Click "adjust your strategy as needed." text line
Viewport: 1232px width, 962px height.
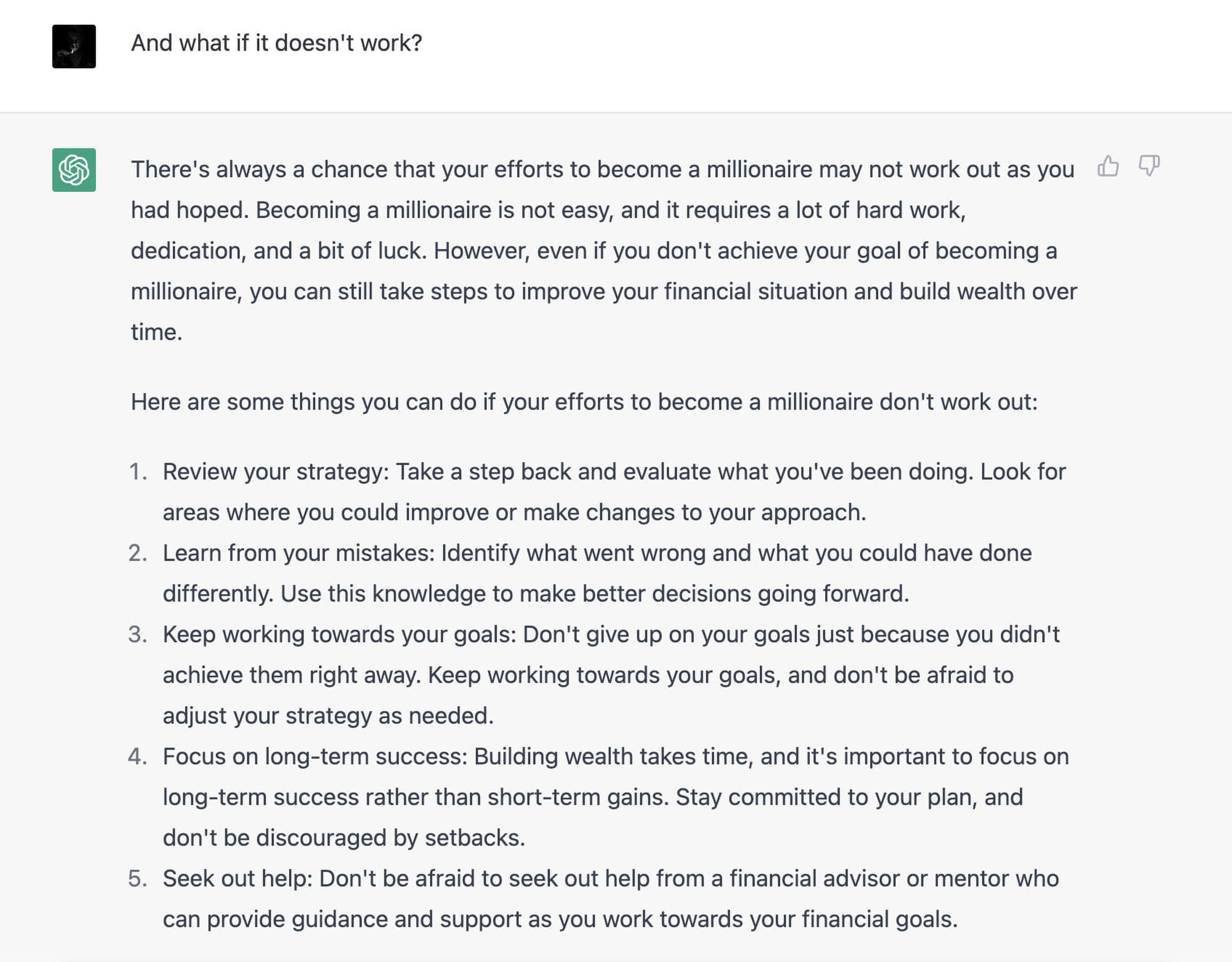click(328, 715)
